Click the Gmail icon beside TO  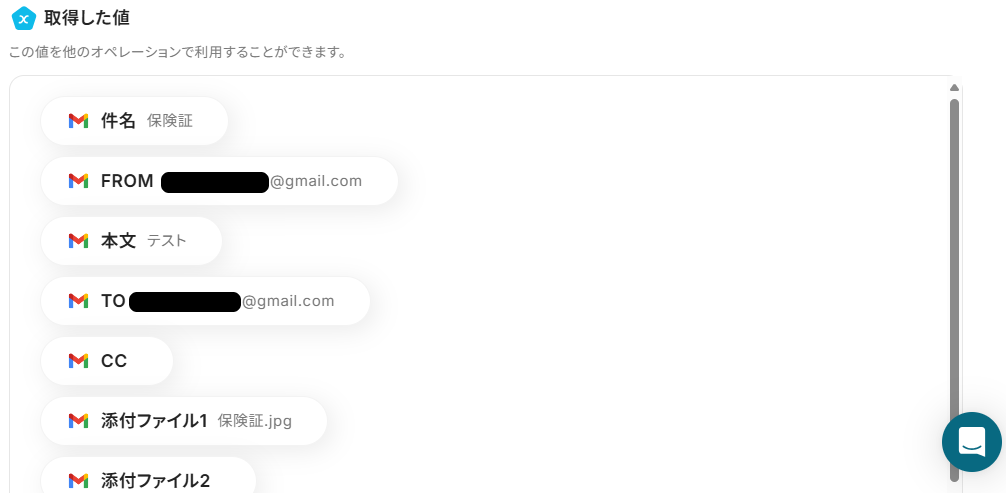pyautogui.click(x=78, y=300)
